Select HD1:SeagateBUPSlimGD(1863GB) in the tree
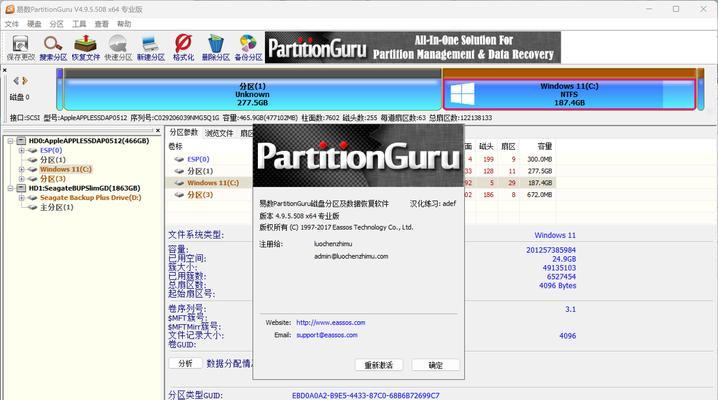 pyautogui.click(x=84, y=188)
